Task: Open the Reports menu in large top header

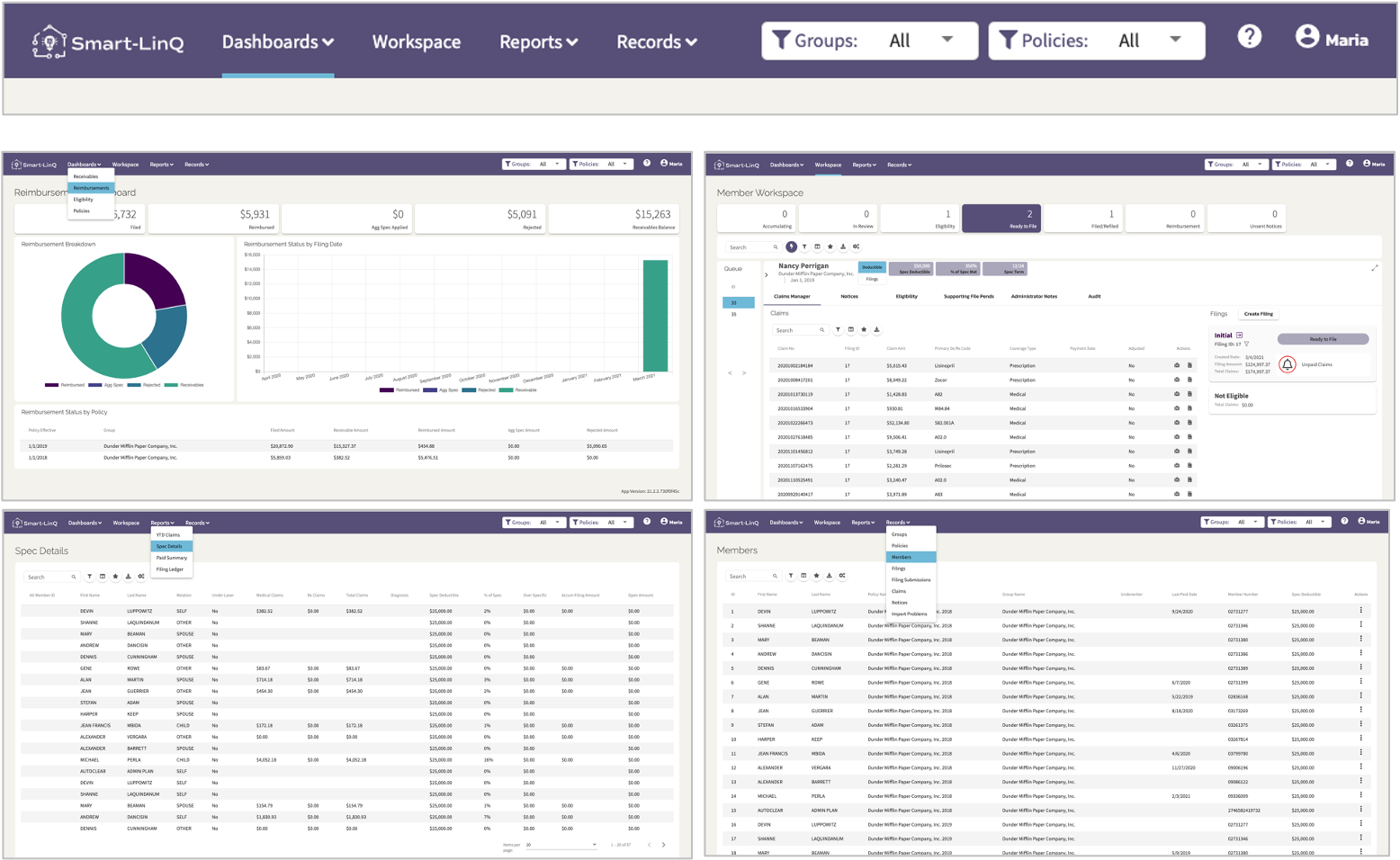Action: pos(538,42)
